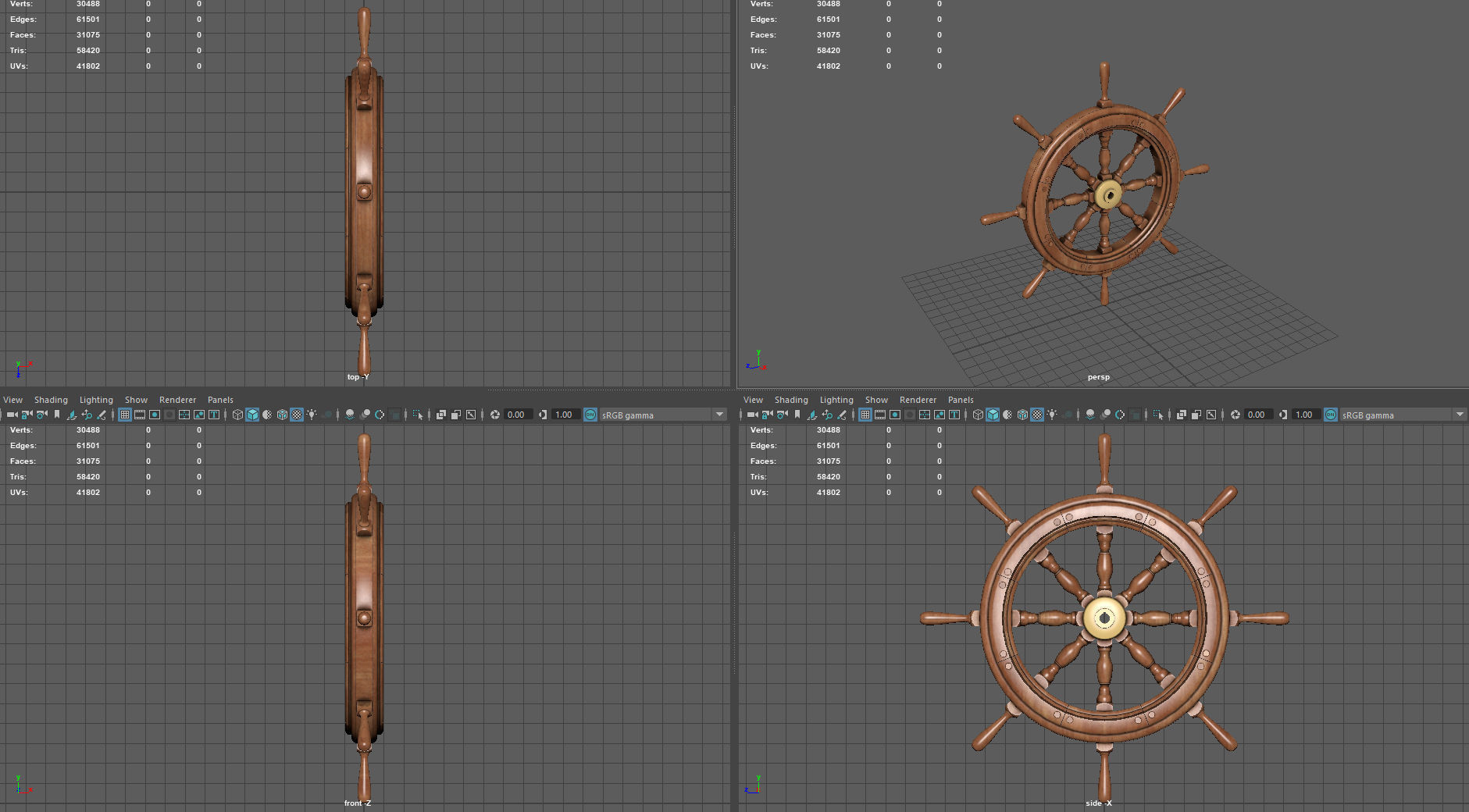Click Select Camera icon in front view toolbar

(x=12, y=415)
